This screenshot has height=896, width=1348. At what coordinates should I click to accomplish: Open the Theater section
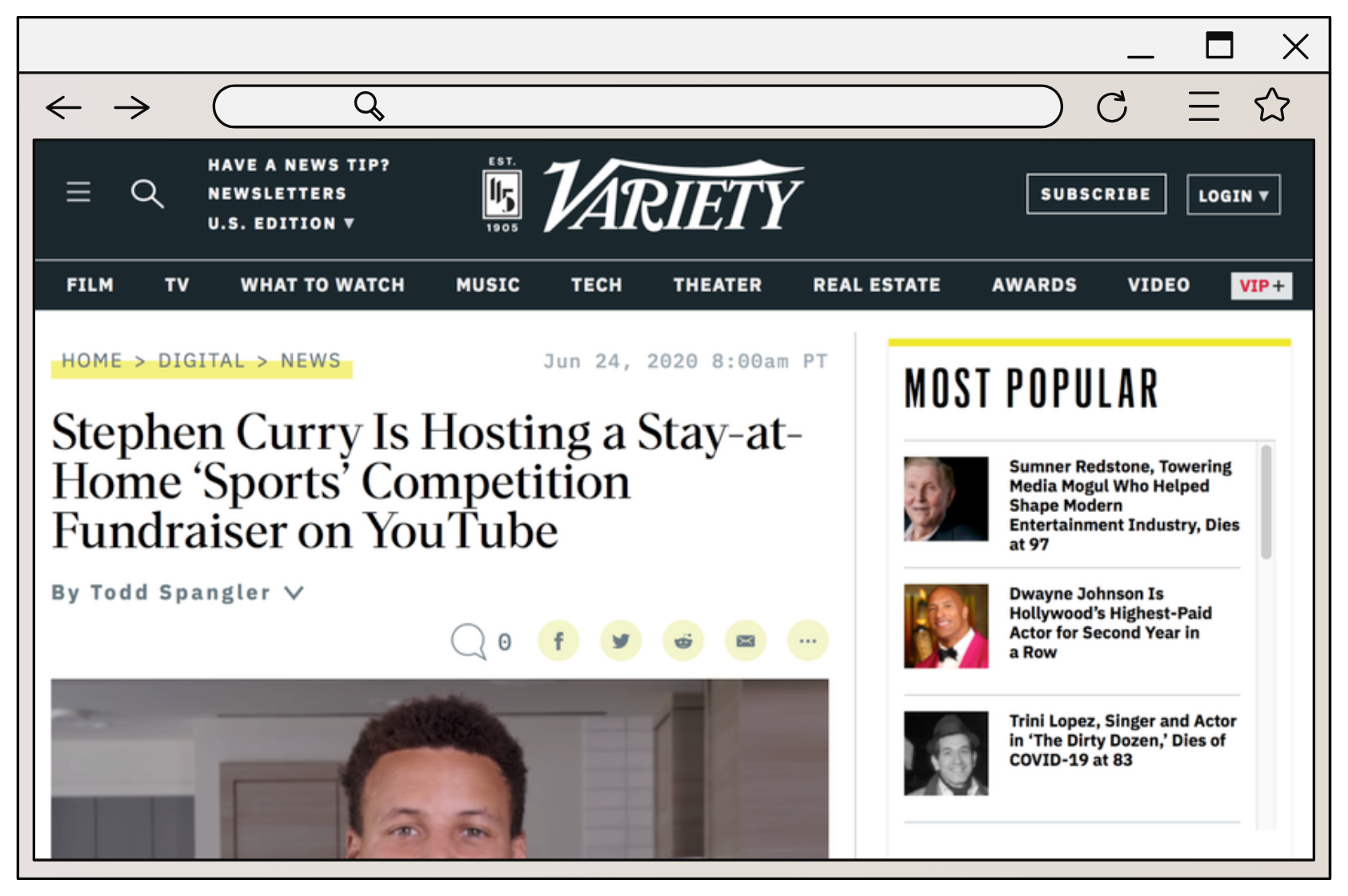click(x=718, y=285)
